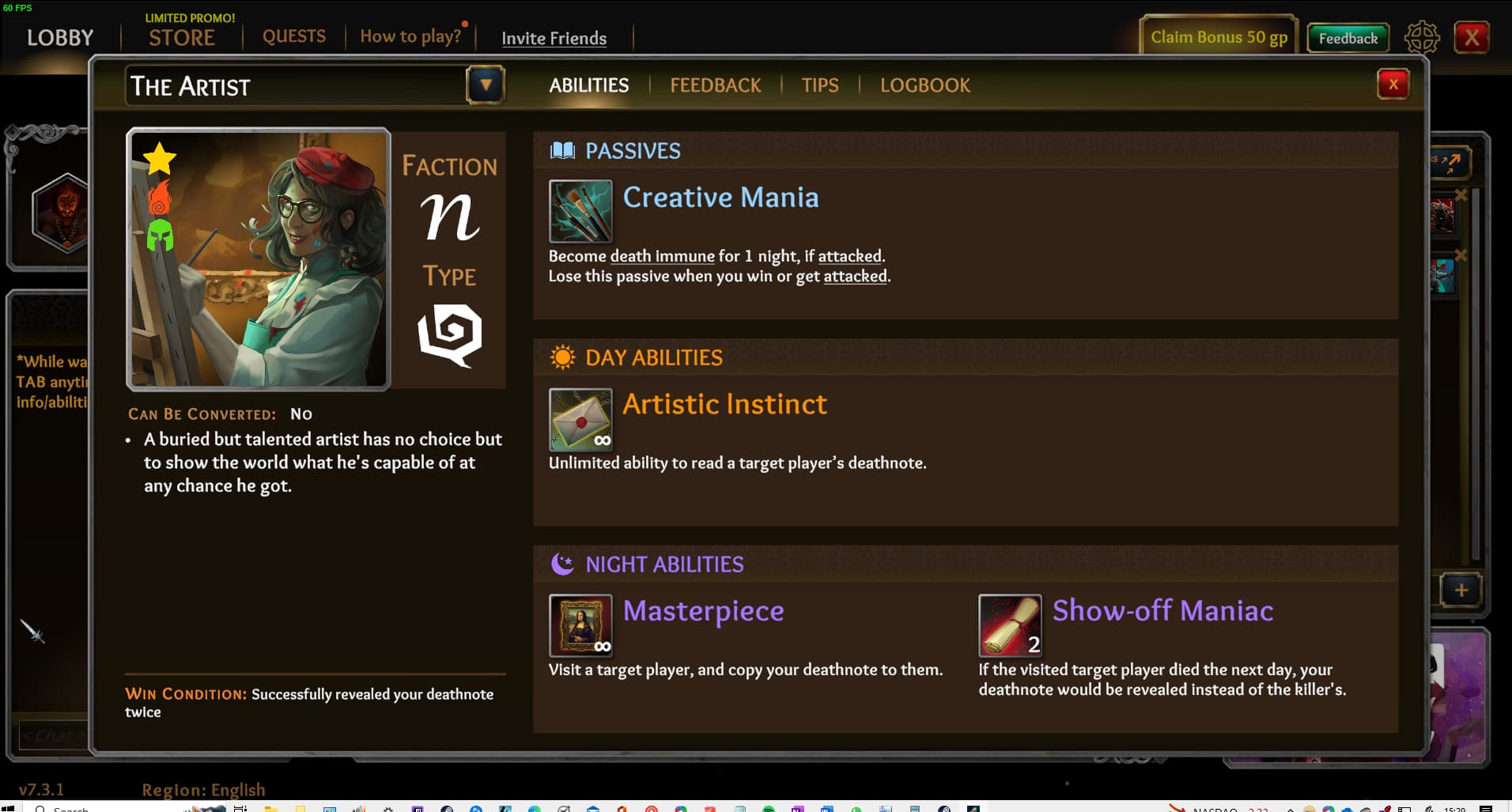Go to the Store menu
This screenshot has width=1512, height=812.
pyautogui.click(x=182, y=37)
